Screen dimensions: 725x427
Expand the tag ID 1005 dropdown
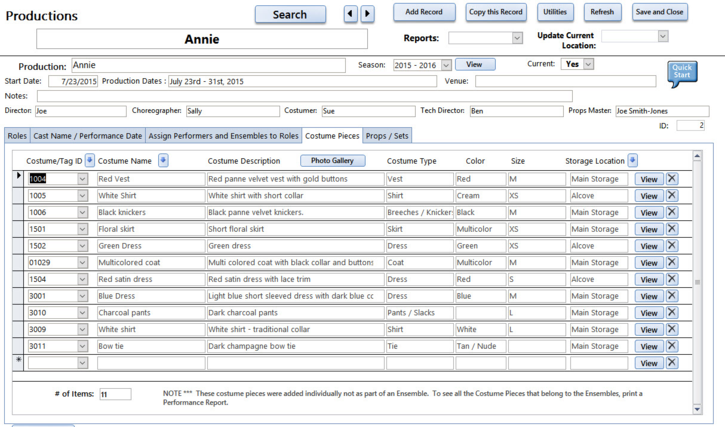point(82,195)
